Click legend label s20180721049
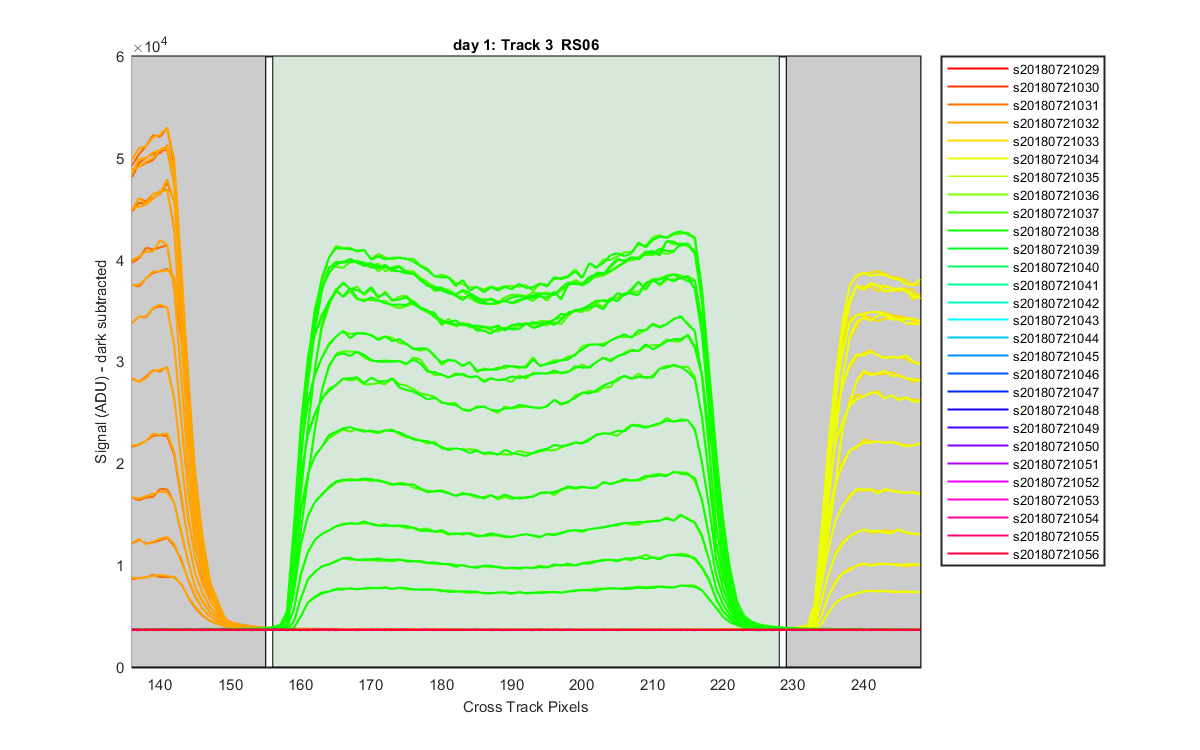The height and width of the screenshot is (750, 1200). (1056, 429)
